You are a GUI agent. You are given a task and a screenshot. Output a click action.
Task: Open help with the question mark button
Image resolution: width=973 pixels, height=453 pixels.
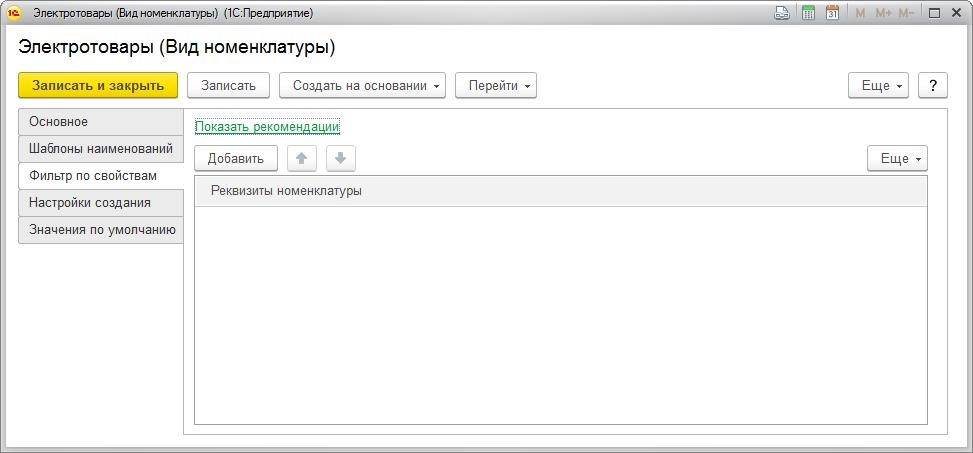(x=933, y=86)
